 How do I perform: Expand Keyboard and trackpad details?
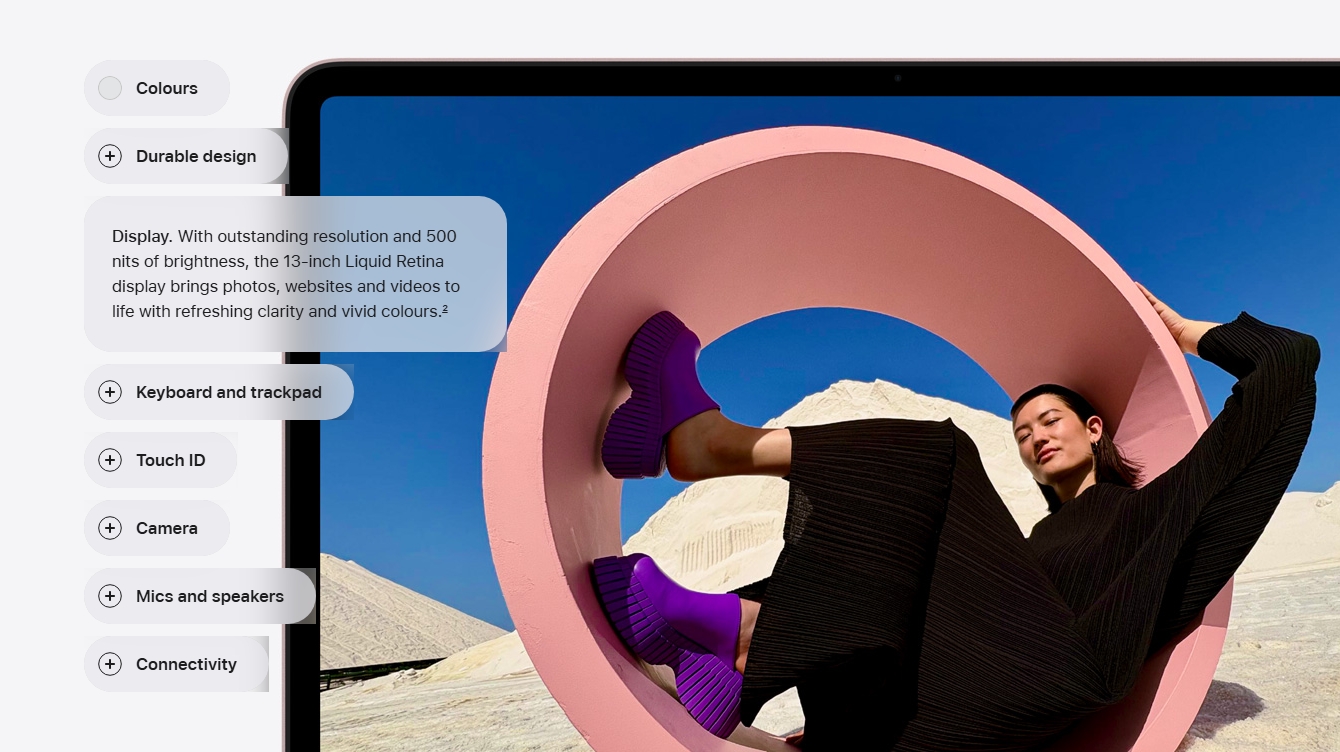[219, 392]
